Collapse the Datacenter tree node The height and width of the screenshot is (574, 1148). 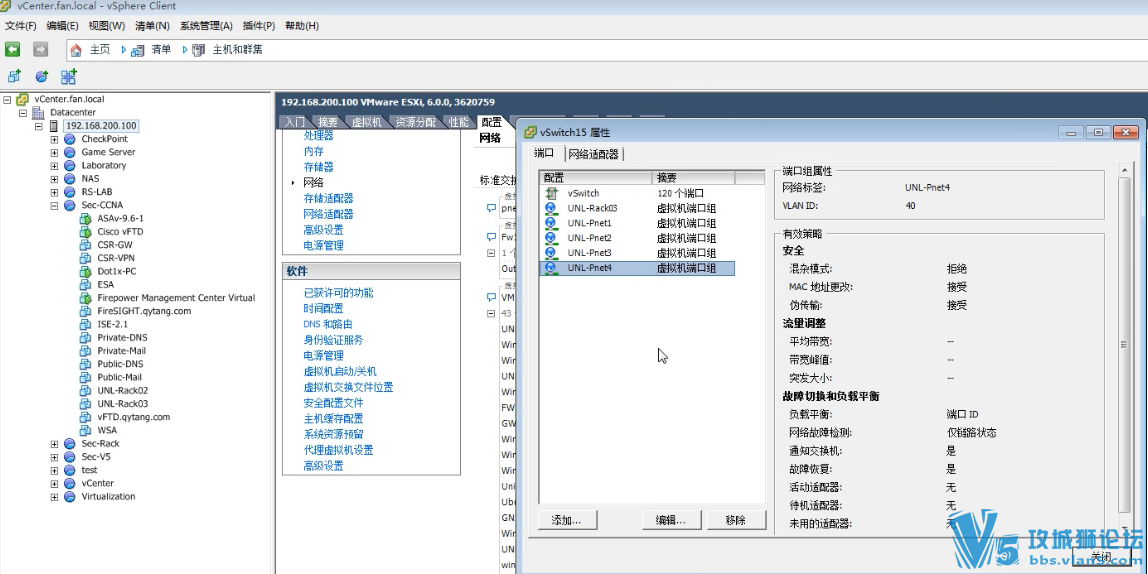pyautogui.click(x=24, y=113)
